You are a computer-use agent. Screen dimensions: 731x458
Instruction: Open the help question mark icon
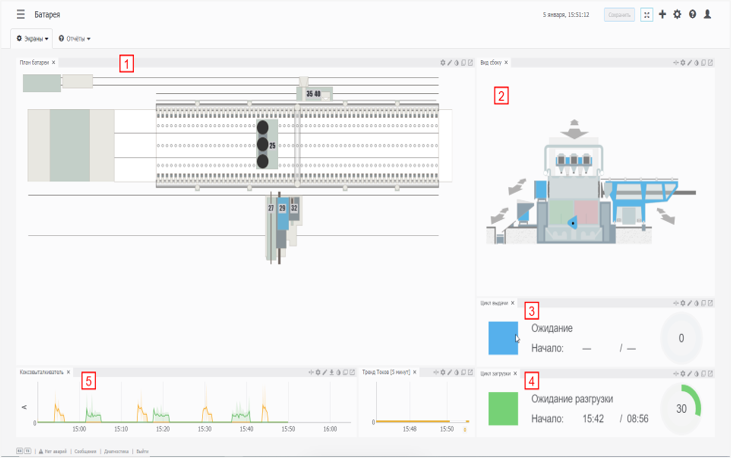pyautogui.click(x=692, y=15)
